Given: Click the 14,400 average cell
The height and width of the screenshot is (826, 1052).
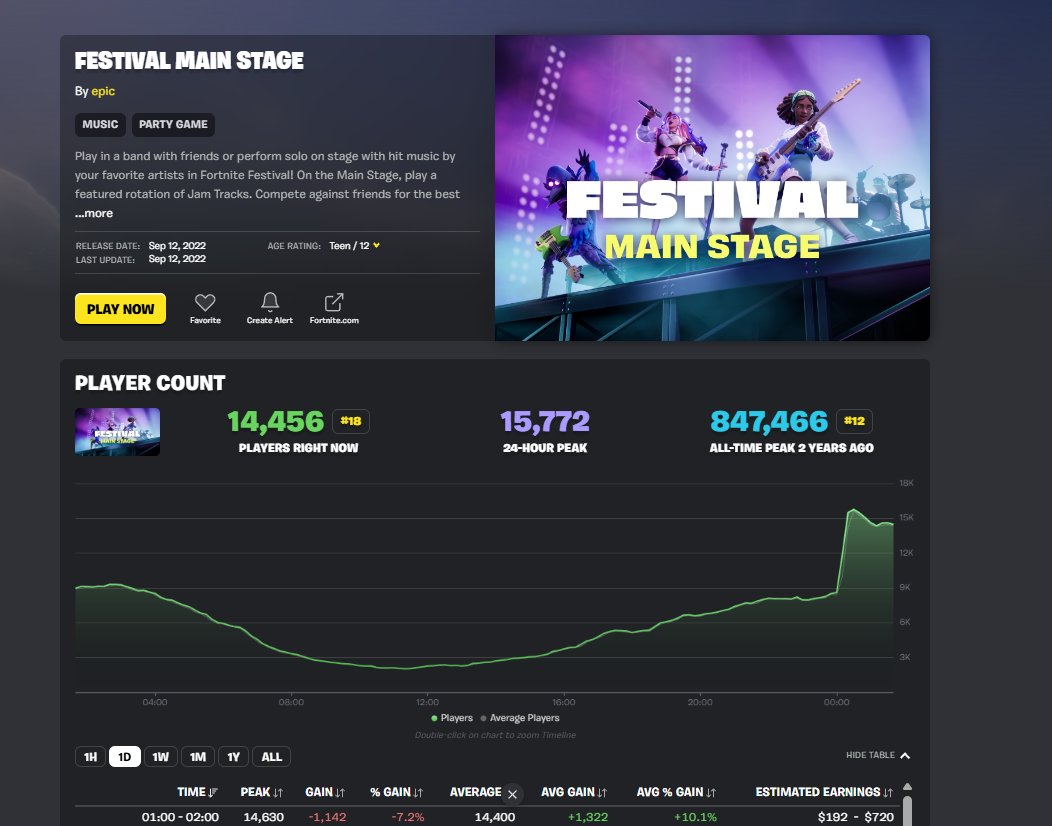Looking at the screenshot, I should (494, 817).
